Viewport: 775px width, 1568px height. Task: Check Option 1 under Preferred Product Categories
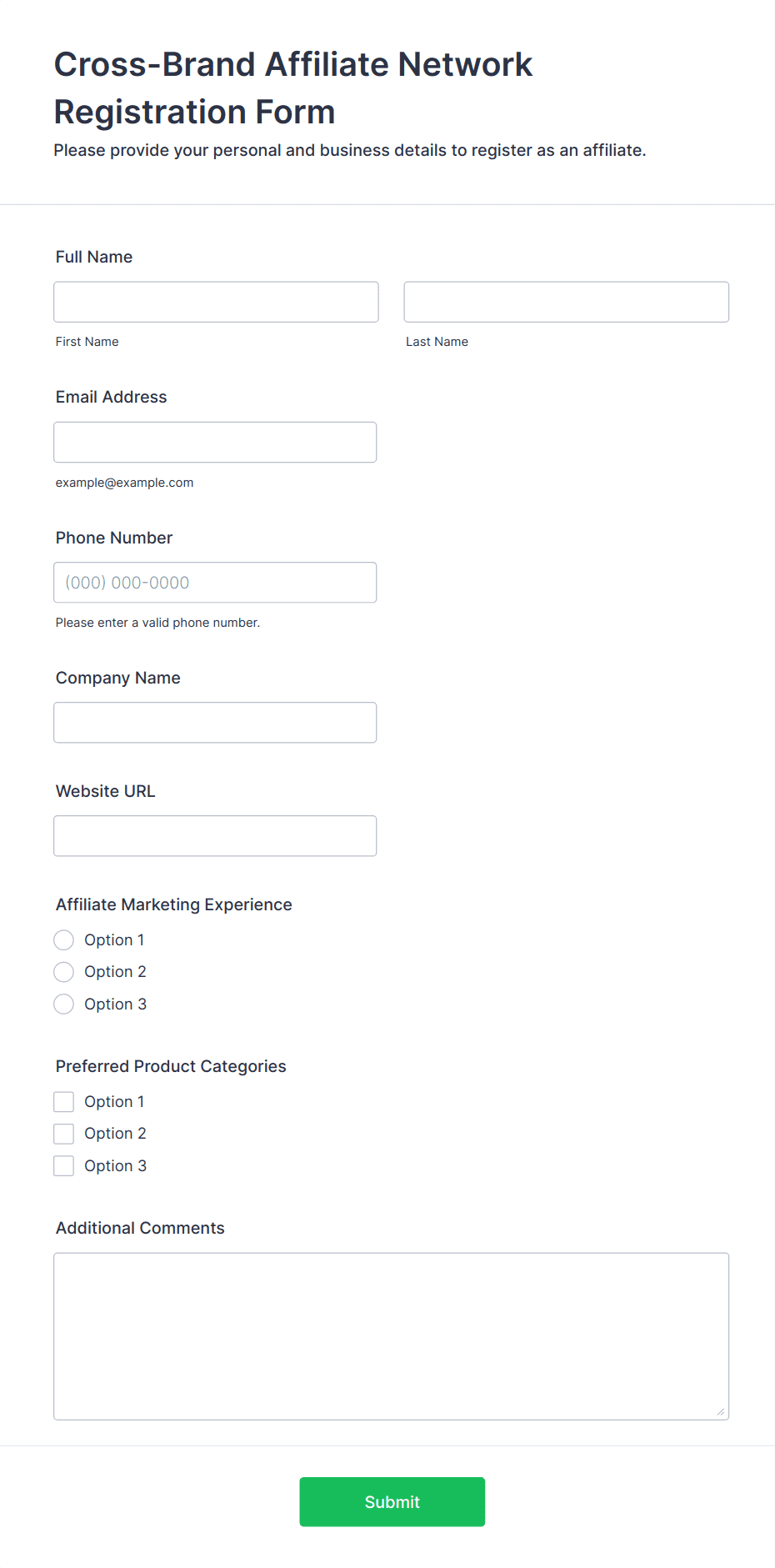click(64, 1102)
